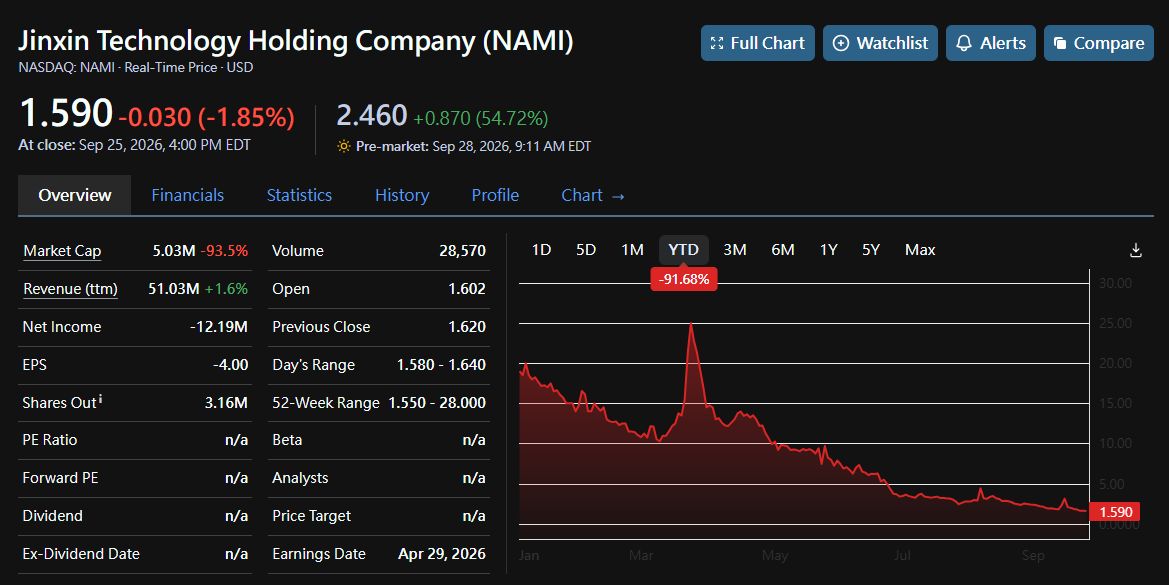The image size is (1169, 585).
Task: Click the Net Income value -12.19M
Action: [x=219, y=326]
